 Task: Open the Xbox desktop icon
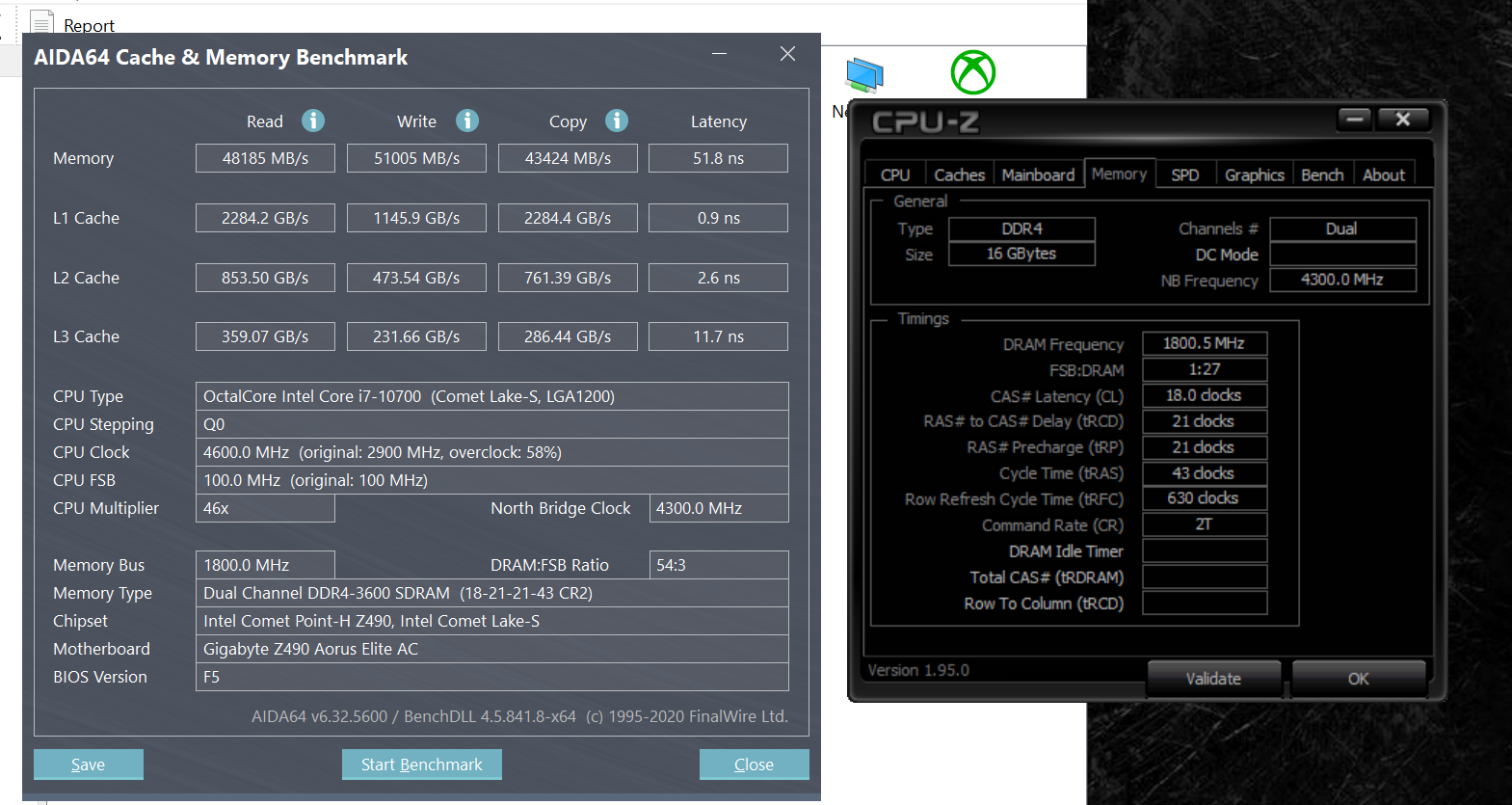[x=973, y=73]
